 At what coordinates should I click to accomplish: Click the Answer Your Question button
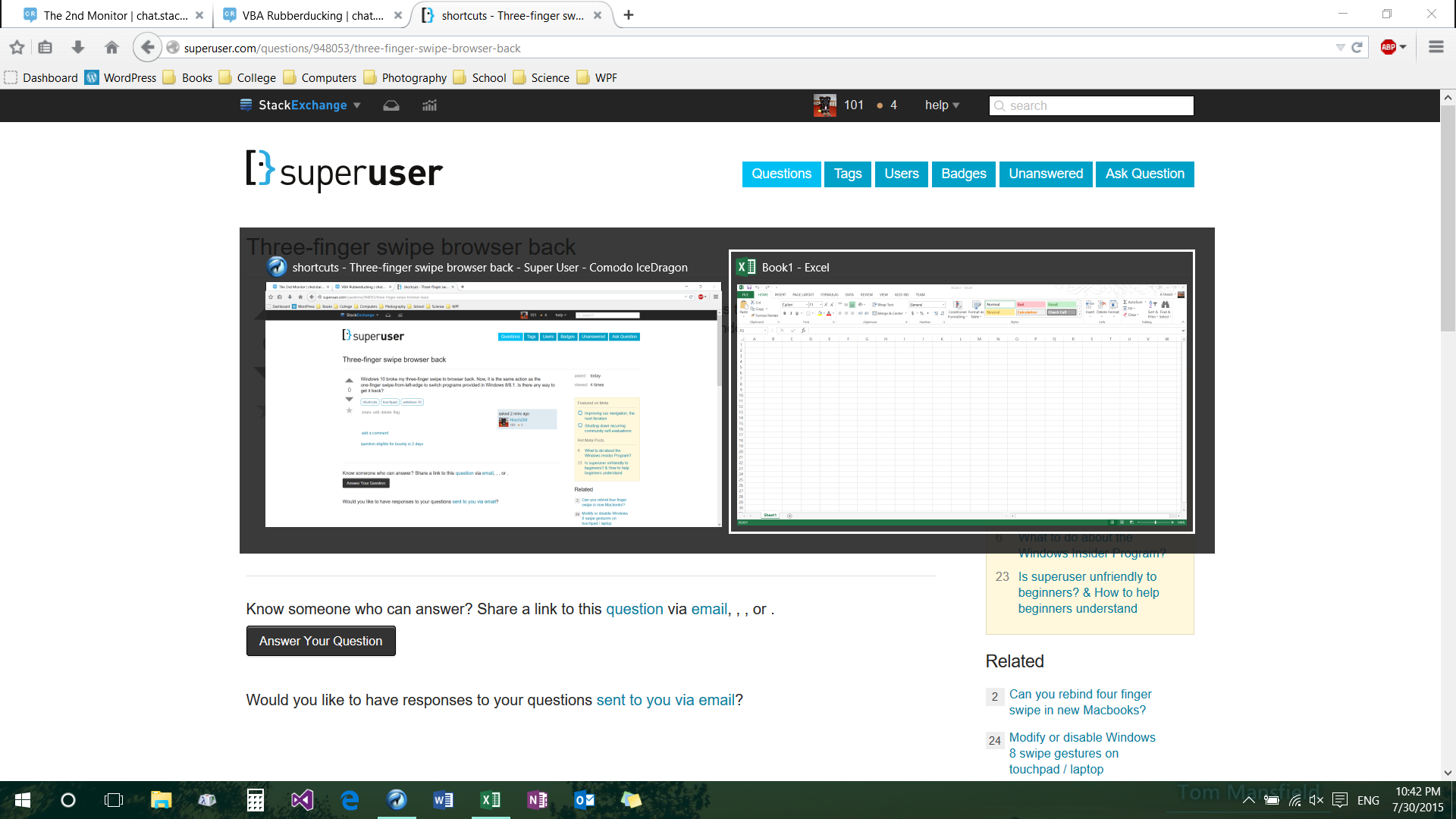321,641
